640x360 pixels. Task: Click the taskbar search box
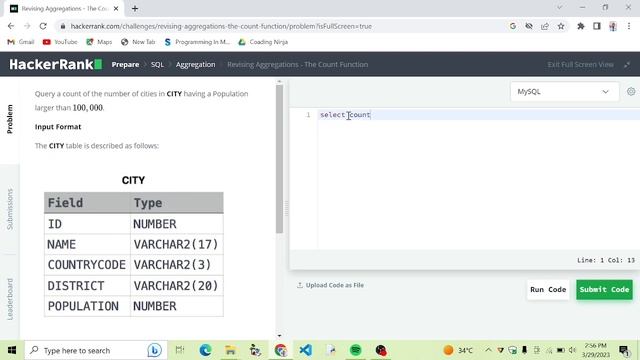pyautogui.click(x=96, y=350)
